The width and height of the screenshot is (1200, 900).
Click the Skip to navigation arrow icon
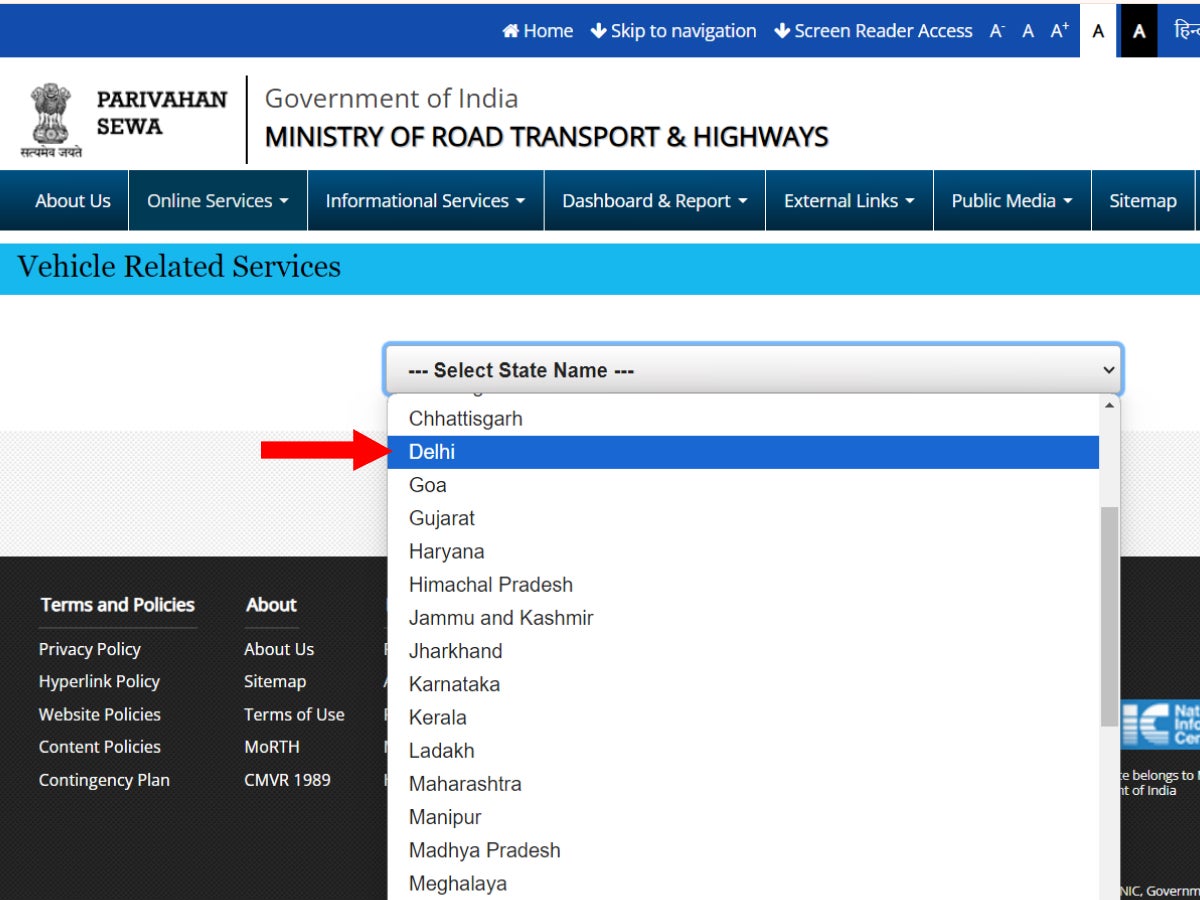598,30
